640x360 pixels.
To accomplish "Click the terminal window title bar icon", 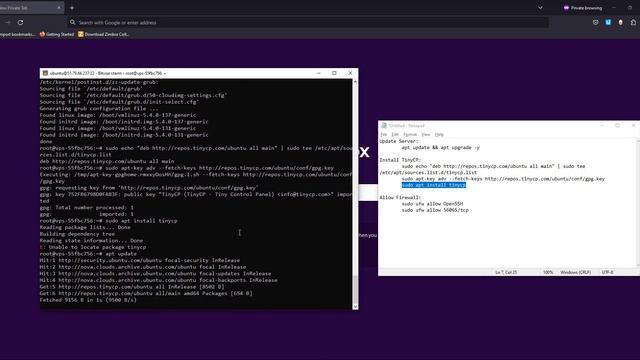I will click(45, 73).
